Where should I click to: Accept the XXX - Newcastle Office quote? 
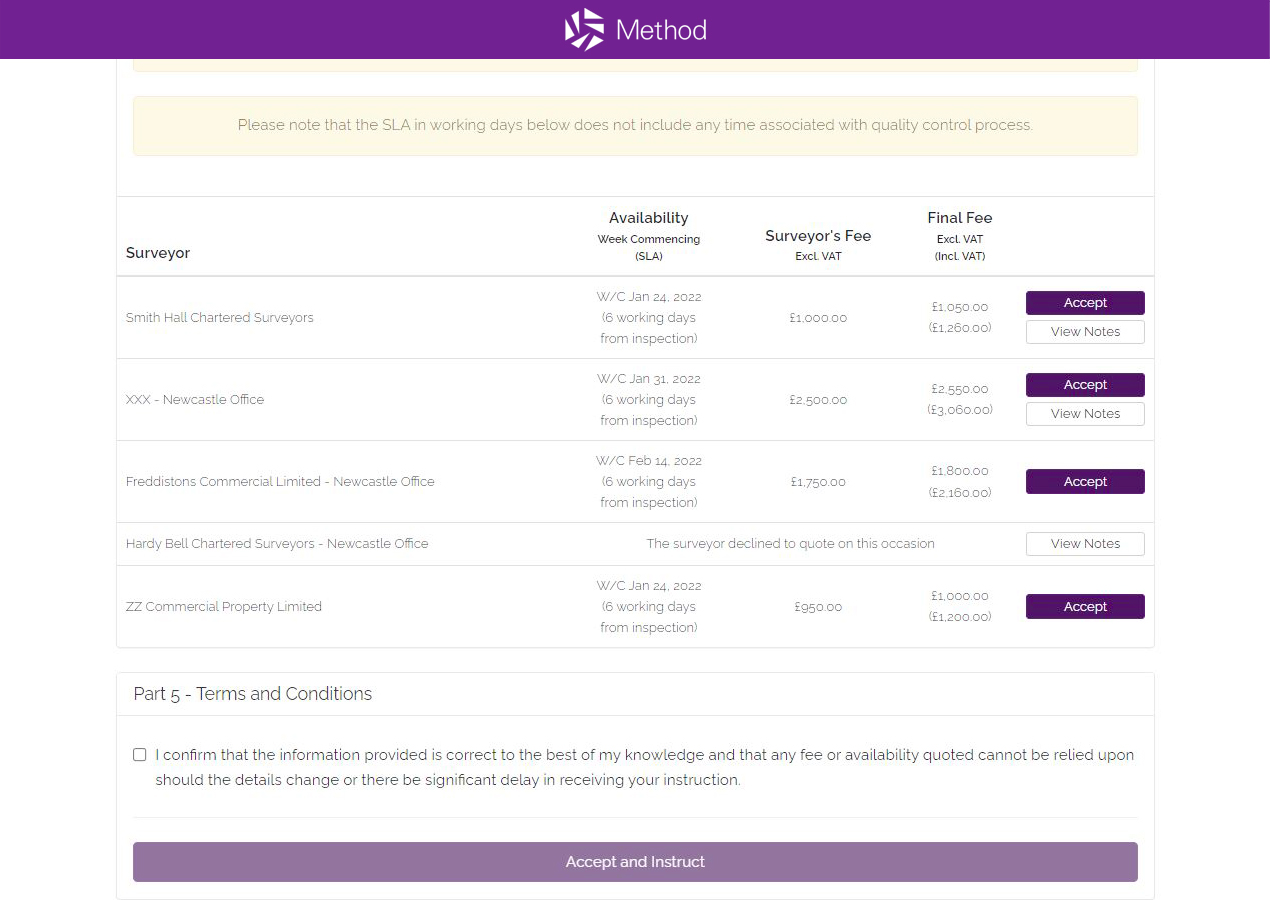(x=1085, y=385)
